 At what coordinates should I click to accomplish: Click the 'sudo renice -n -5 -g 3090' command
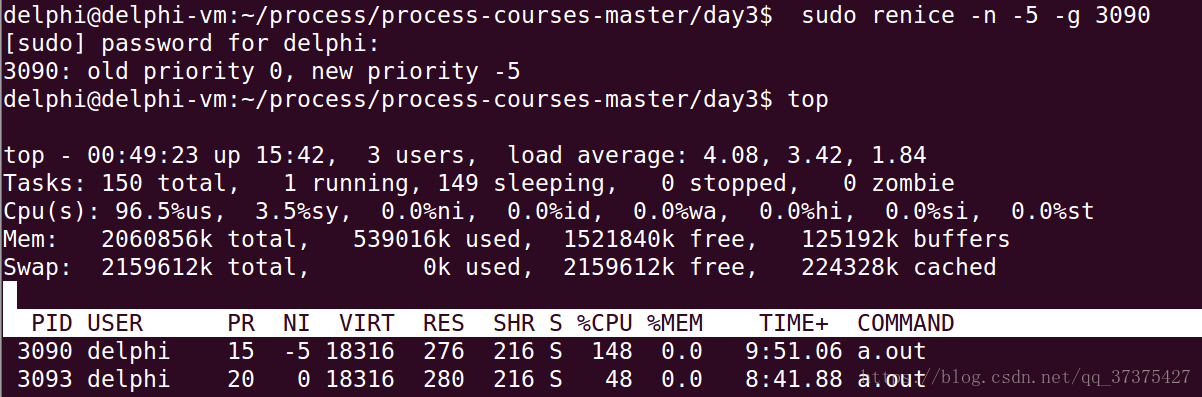click(976, 15)
